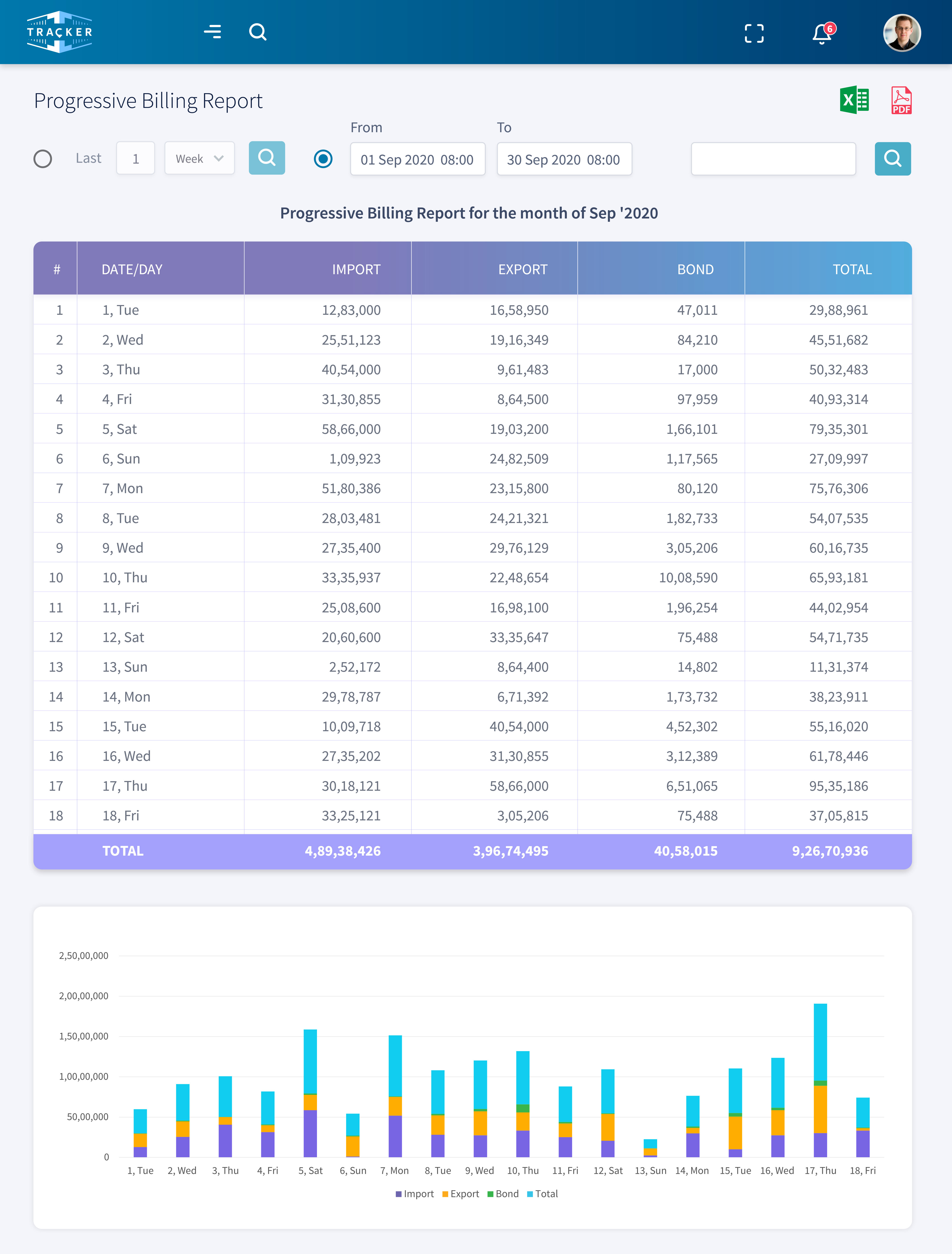This screenshot has width=952, height=1254.
Task: Click bond value 3,05,206
Action: pos(691,548)
